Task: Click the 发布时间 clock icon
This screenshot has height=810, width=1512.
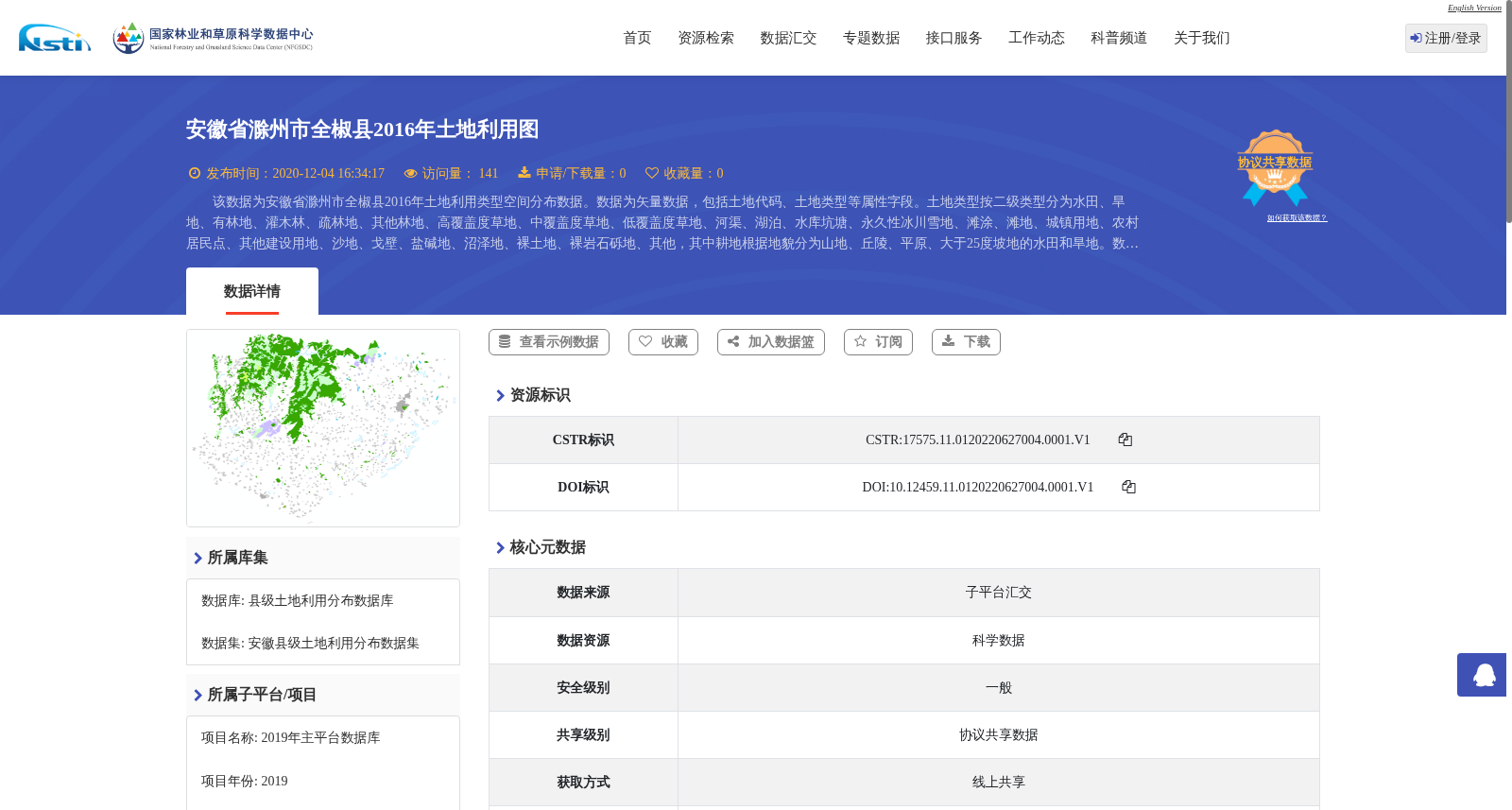Action: pyautogui.click(x=195, y=173)
